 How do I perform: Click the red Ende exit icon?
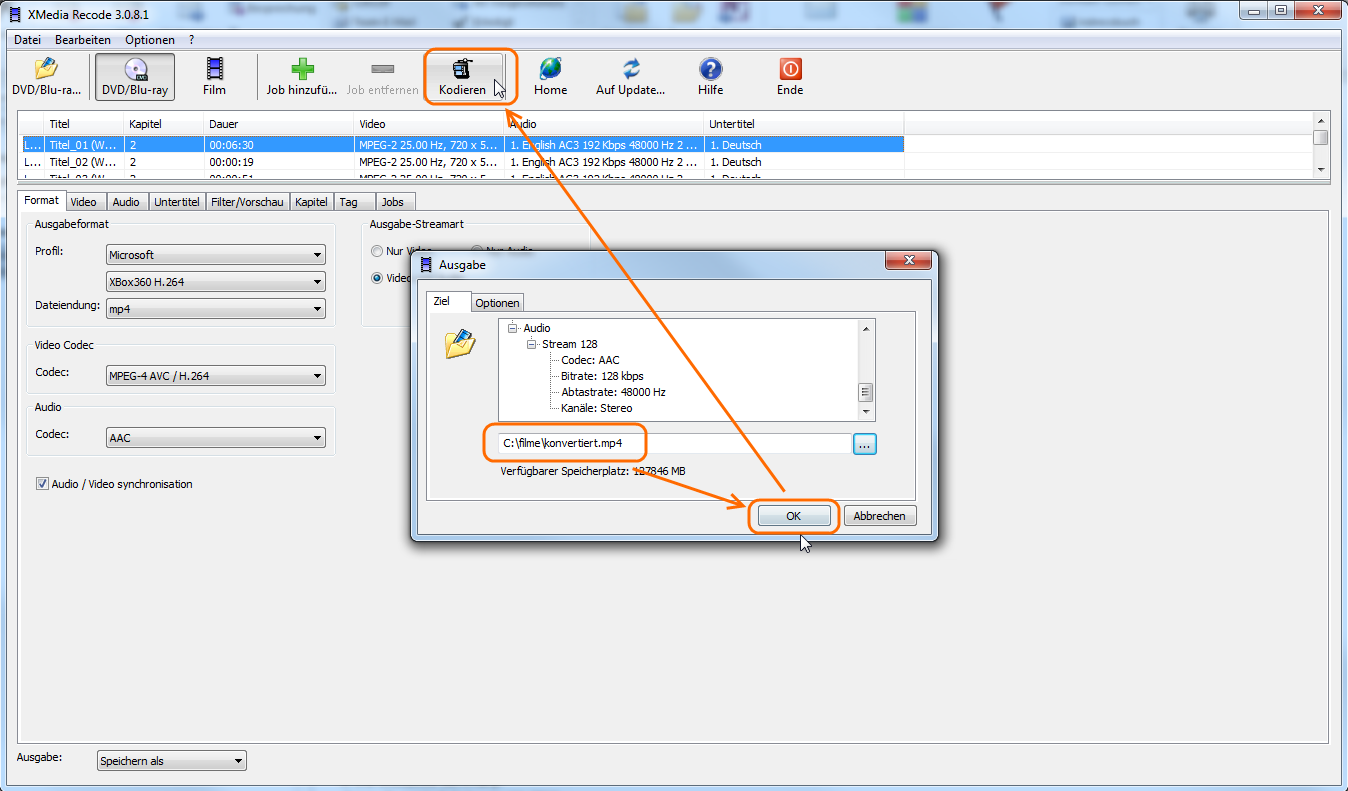click(x=790, y=76)
